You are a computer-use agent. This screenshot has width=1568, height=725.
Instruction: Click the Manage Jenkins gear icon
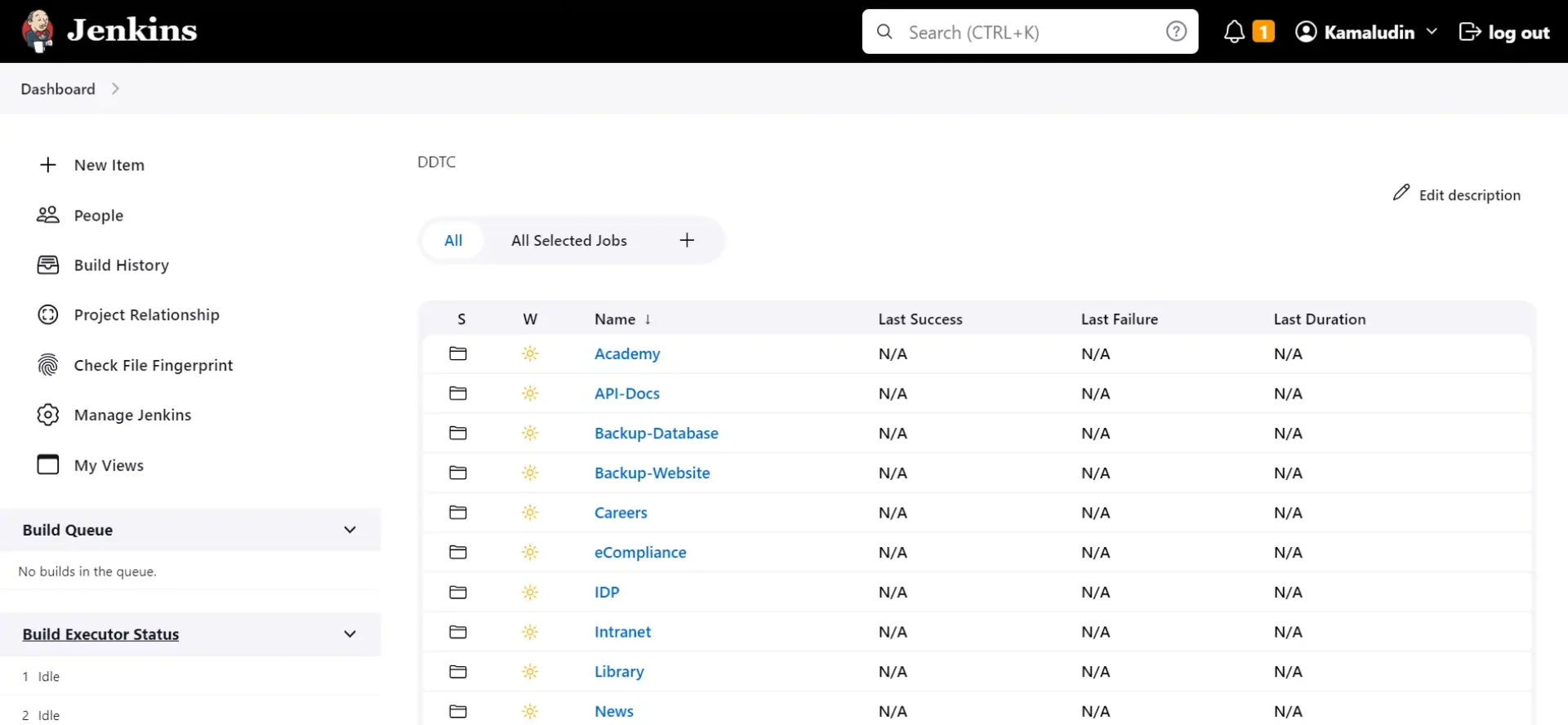coord(48,415)
